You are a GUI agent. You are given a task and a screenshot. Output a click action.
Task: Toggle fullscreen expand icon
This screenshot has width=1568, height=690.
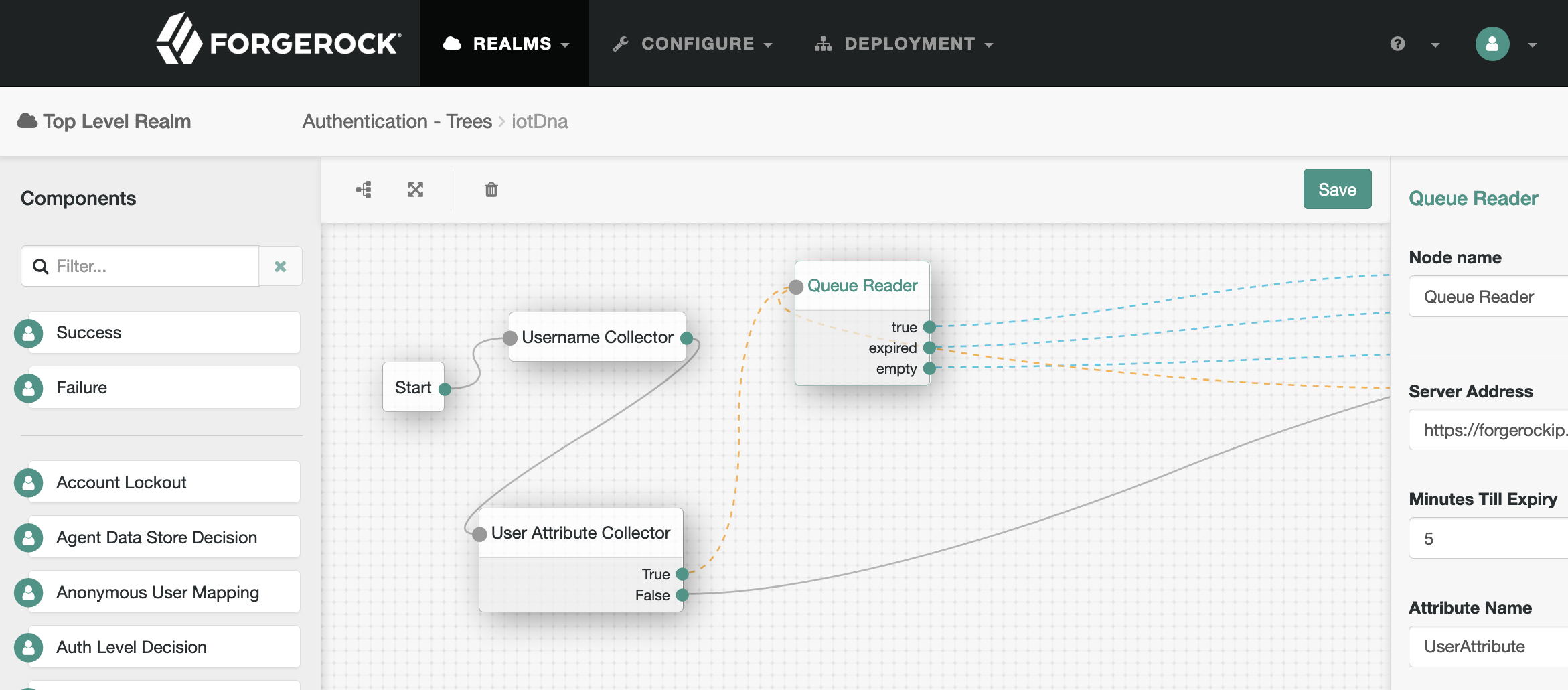click(416, 190)
